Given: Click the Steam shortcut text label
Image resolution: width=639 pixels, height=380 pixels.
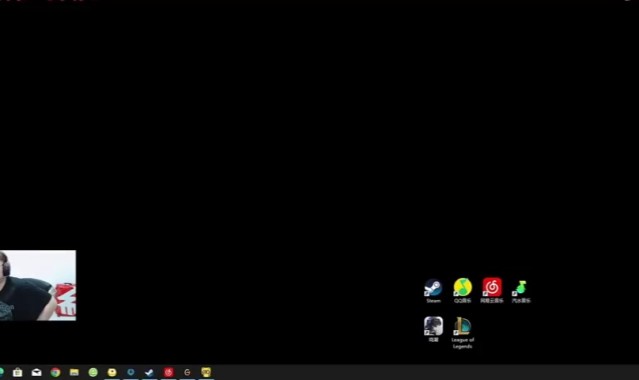Looking at the screenshot, I should [x=433, y=300].
